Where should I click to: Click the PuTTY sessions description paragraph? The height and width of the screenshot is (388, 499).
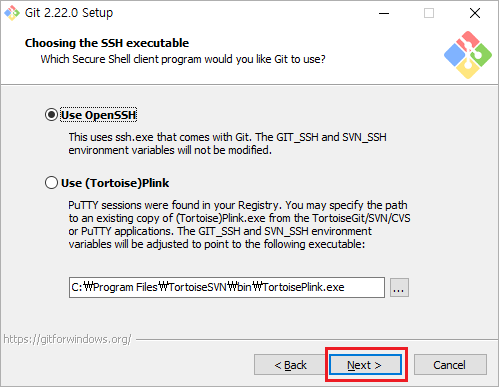[x=239, y=225]
